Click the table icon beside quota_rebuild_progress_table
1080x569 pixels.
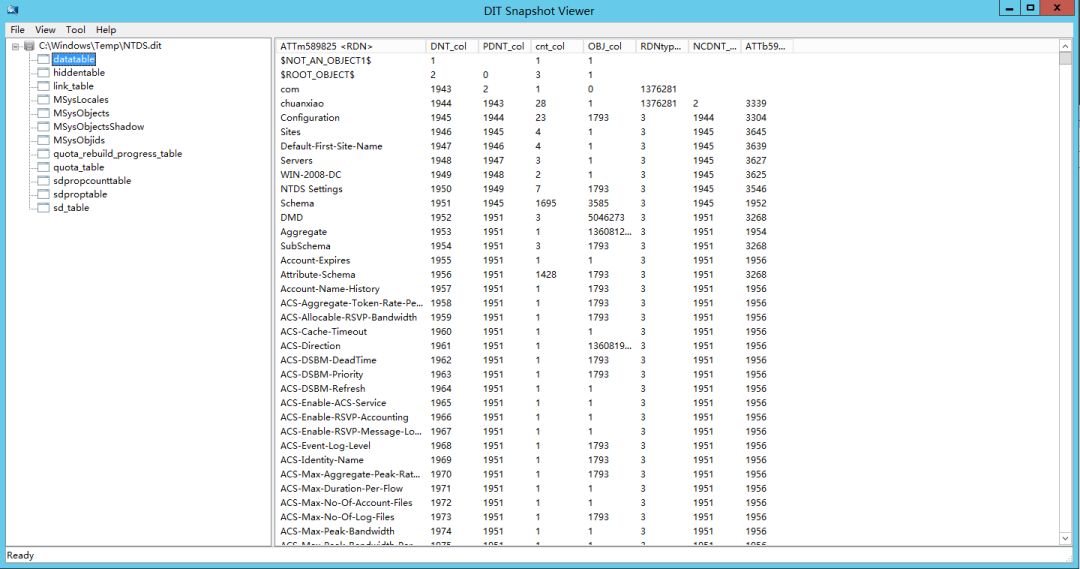(43, 154)
